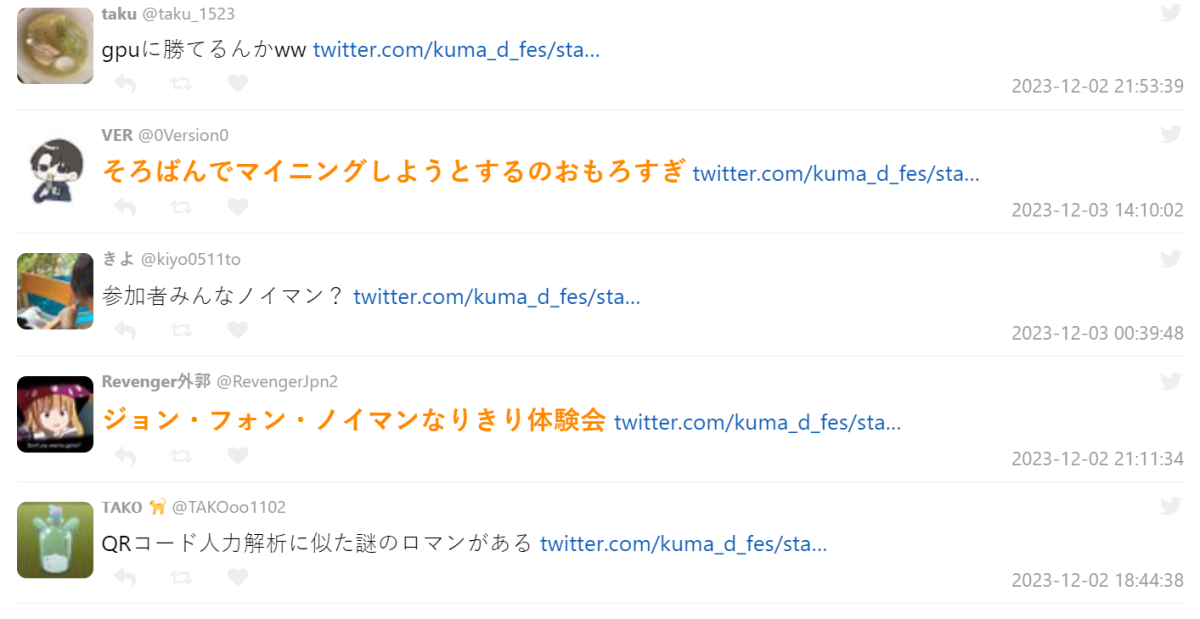The width and height of the screenshot is (1200, 619).
Task: Click the 2023-12-02 18:44:38 timestamp
Action: click(x=1097, y=580)
